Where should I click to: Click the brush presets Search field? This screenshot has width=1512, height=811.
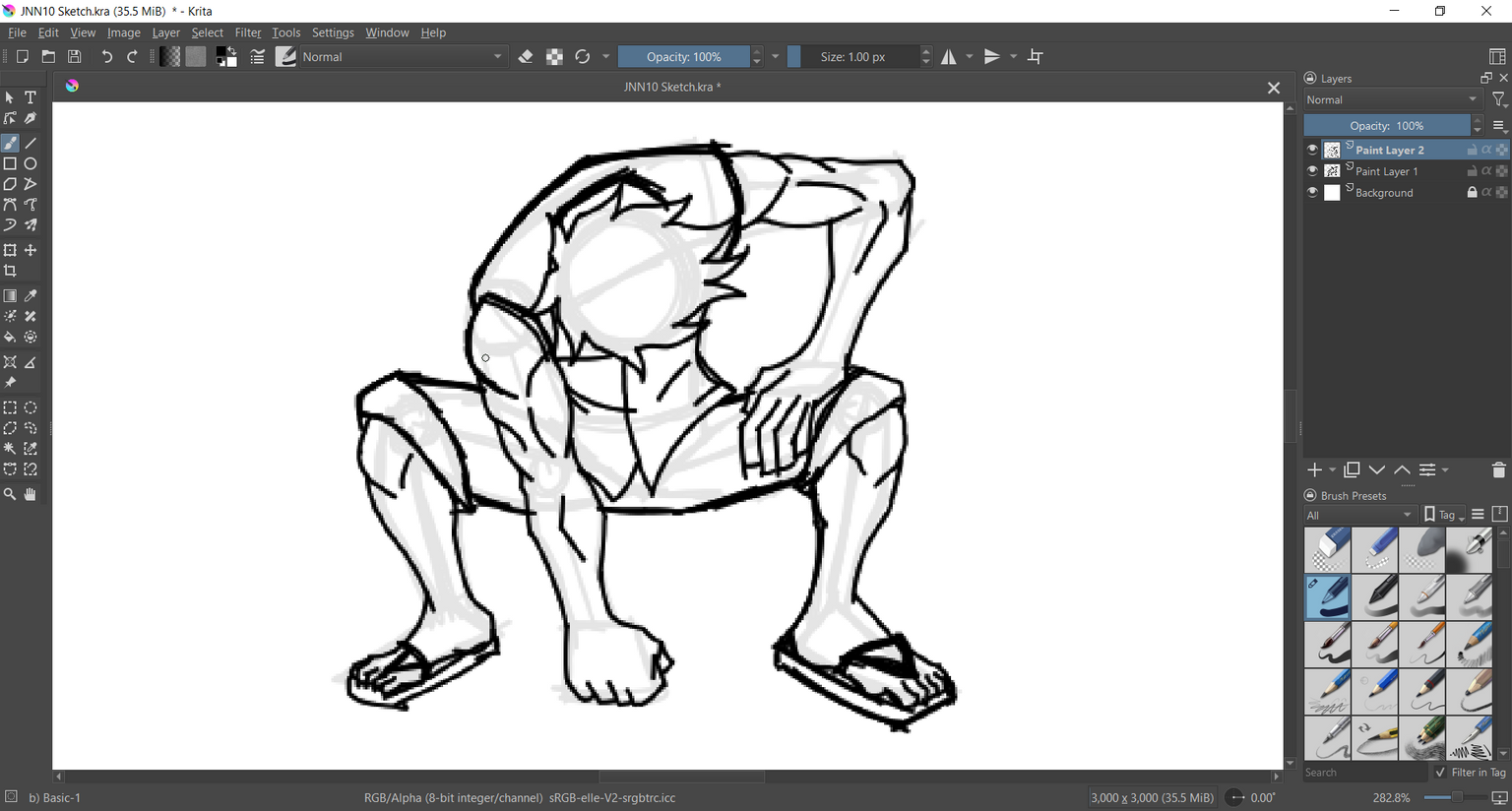click(1365, 773)
